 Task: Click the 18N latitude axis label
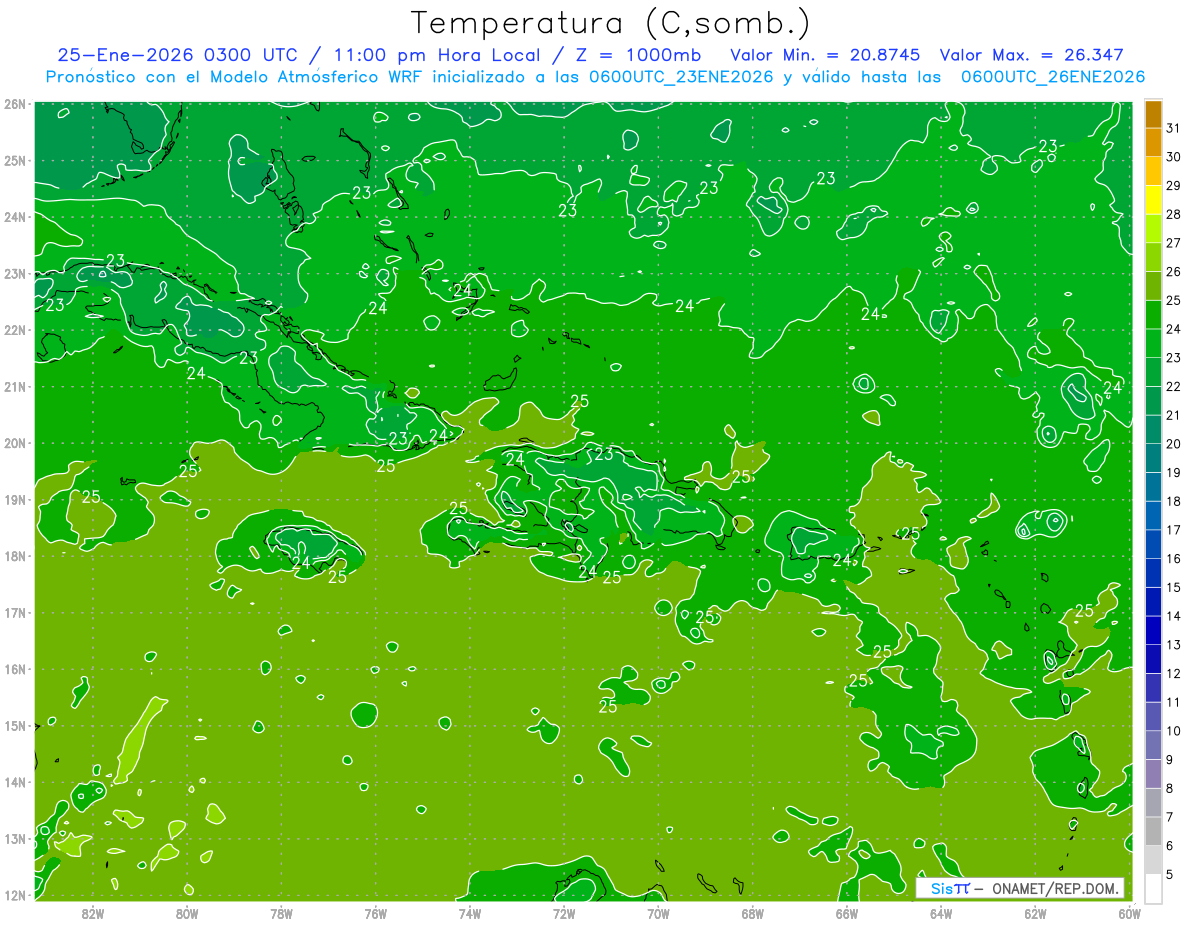(15, 556)
